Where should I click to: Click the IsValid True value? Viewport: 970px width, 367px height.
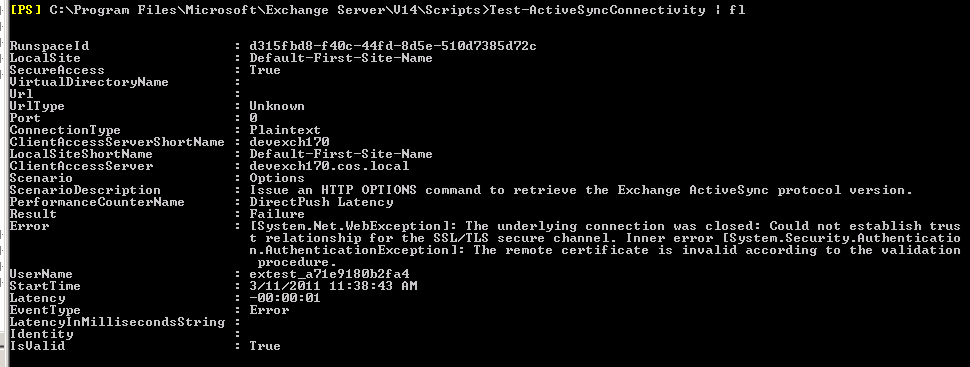[x=265, y=346]
